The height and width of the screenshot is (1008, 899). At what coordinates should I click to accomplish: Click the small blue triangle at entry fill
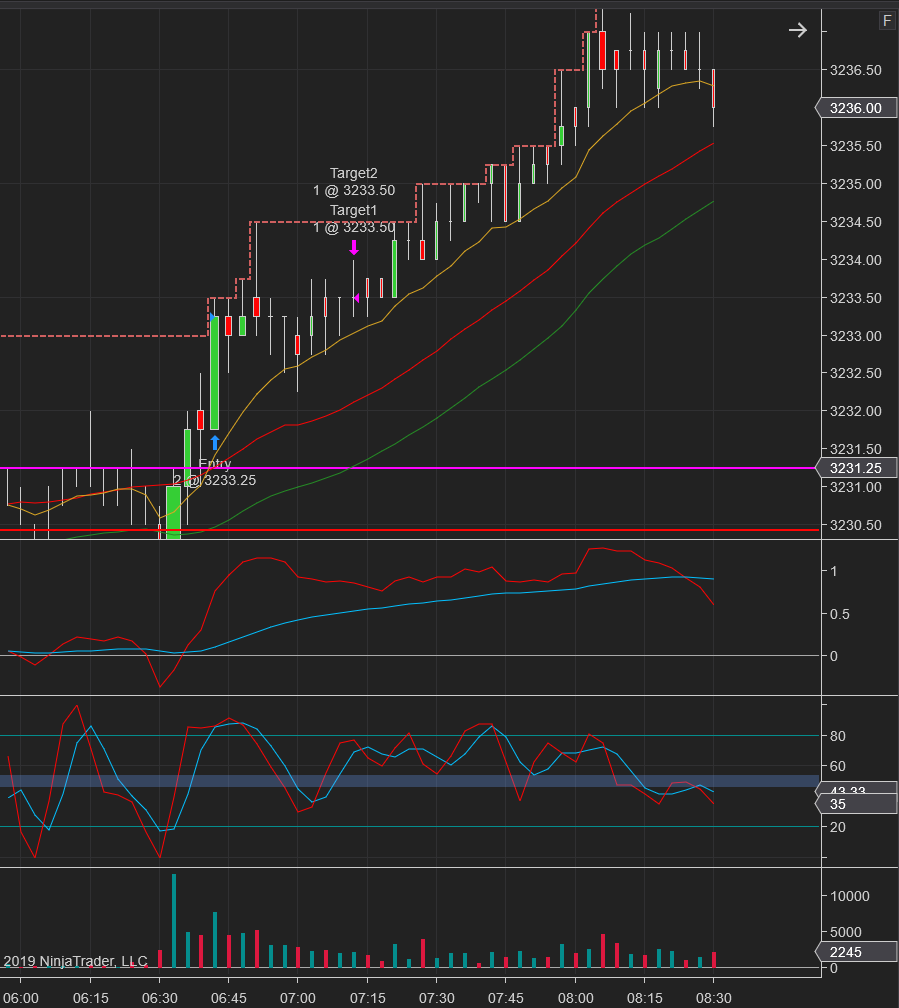tap(213, 317)
